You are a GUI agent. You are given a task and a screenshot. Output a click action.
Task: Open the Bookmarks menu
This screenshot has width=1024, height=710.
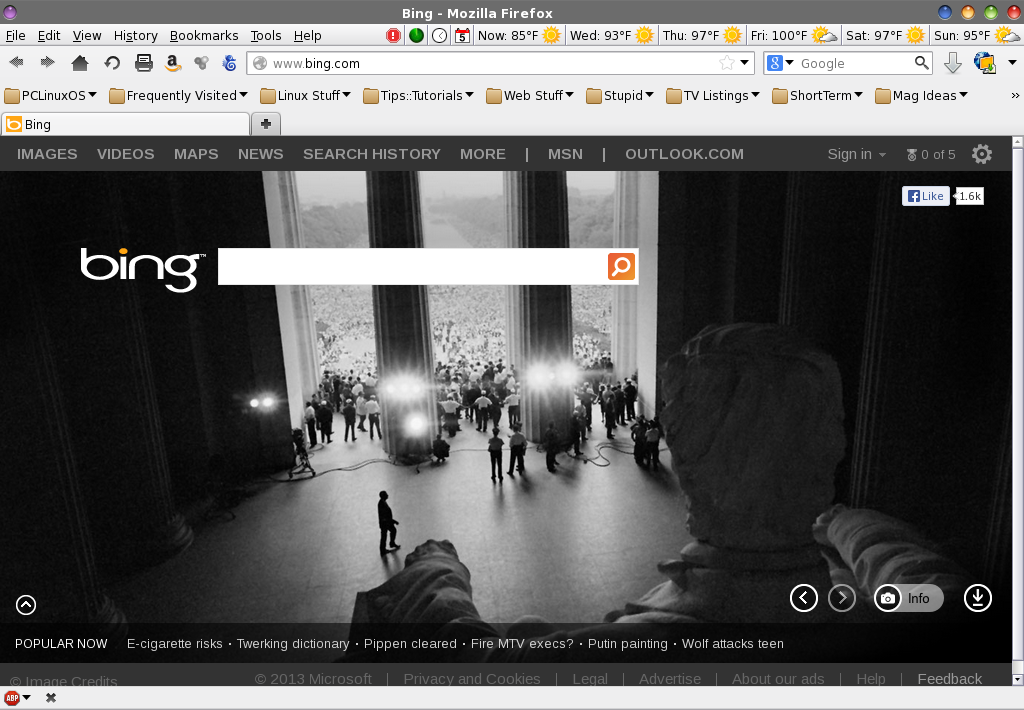tap(203, 35)
